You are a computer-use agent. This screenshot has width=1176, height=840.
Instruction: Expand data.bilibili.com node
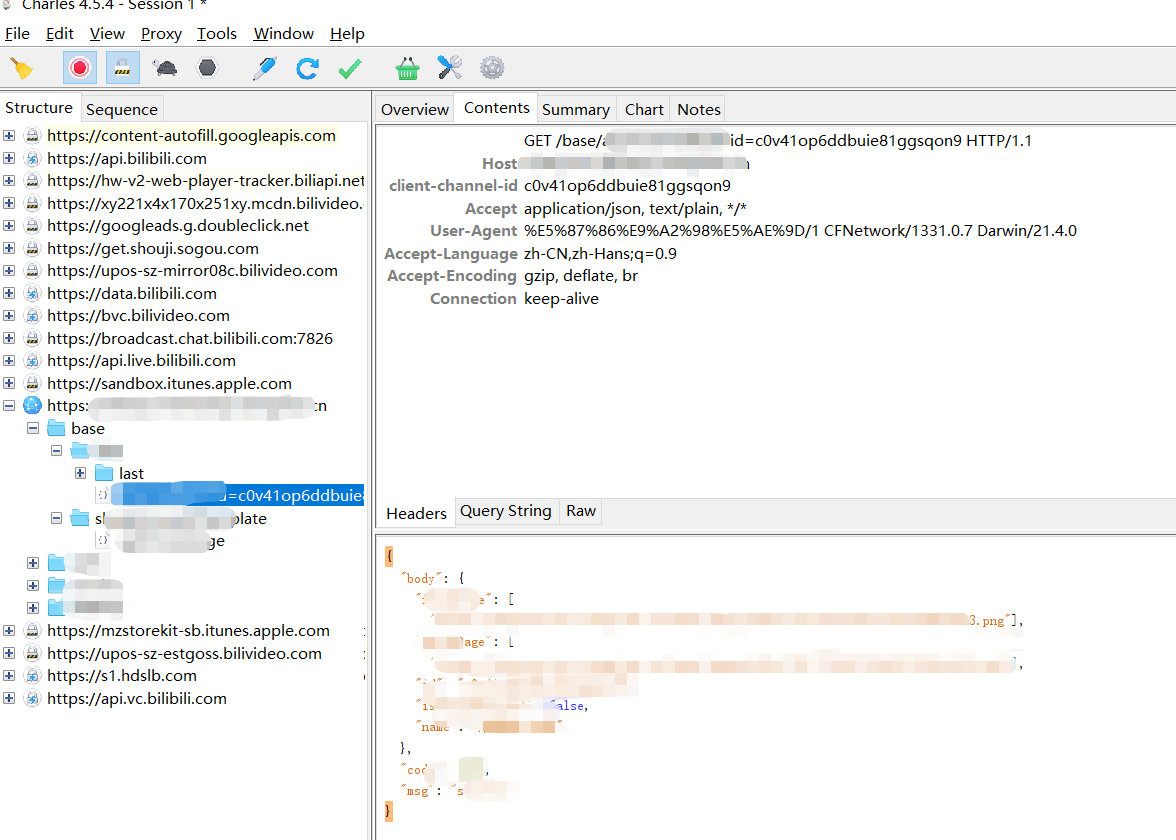9,293
